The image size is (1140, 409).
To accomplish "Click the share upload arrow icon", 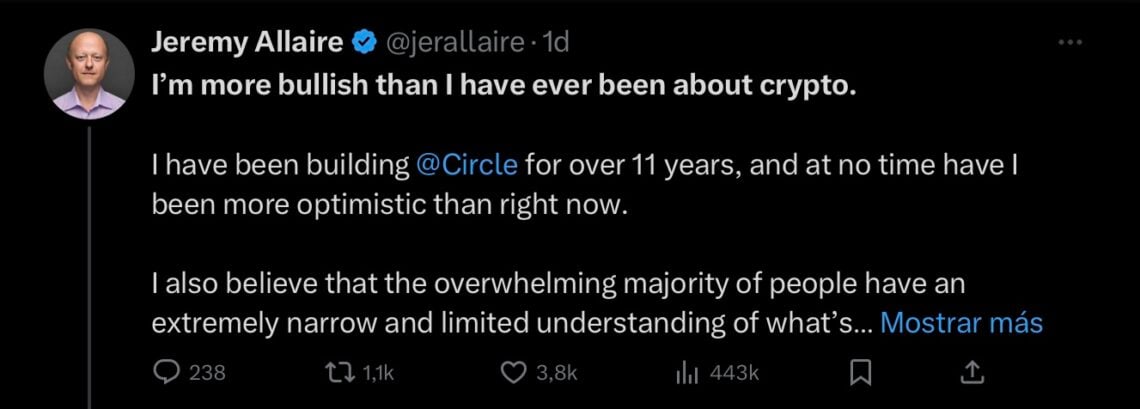I will pyautogui.click(x=970, y=373).
